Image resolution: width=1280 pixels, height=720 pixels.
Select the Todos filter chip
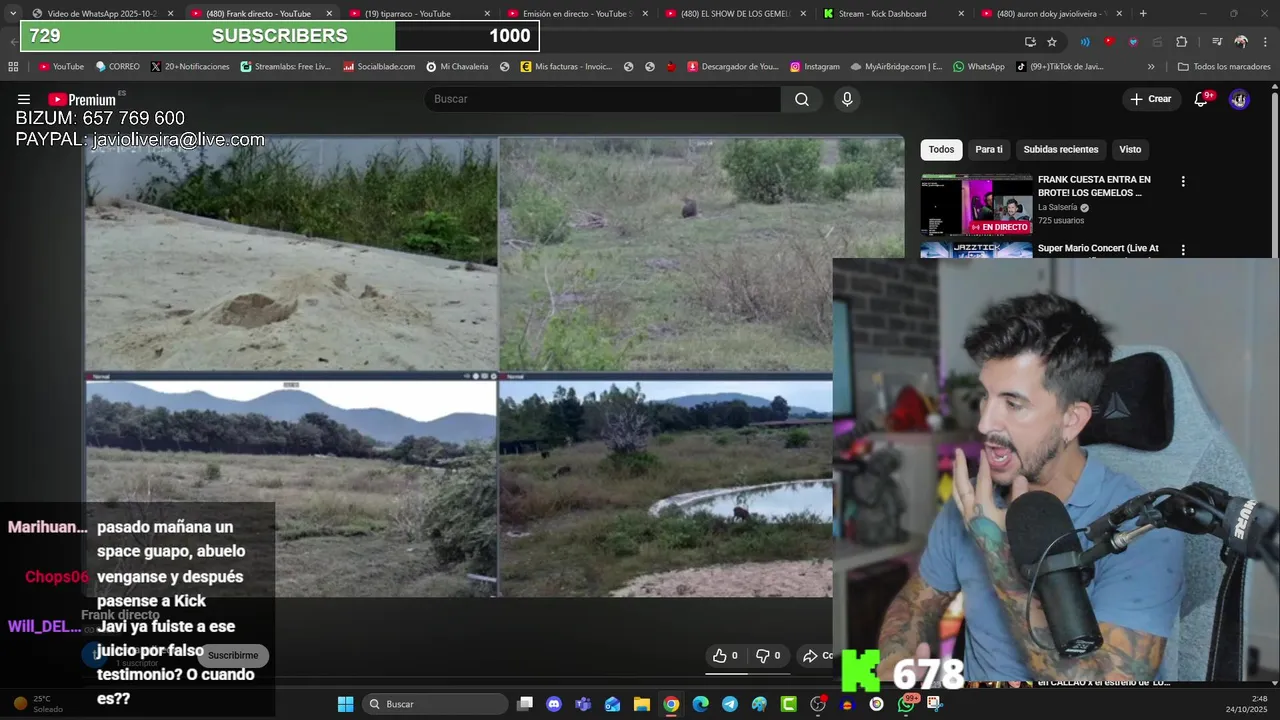[x=941, y=150]
